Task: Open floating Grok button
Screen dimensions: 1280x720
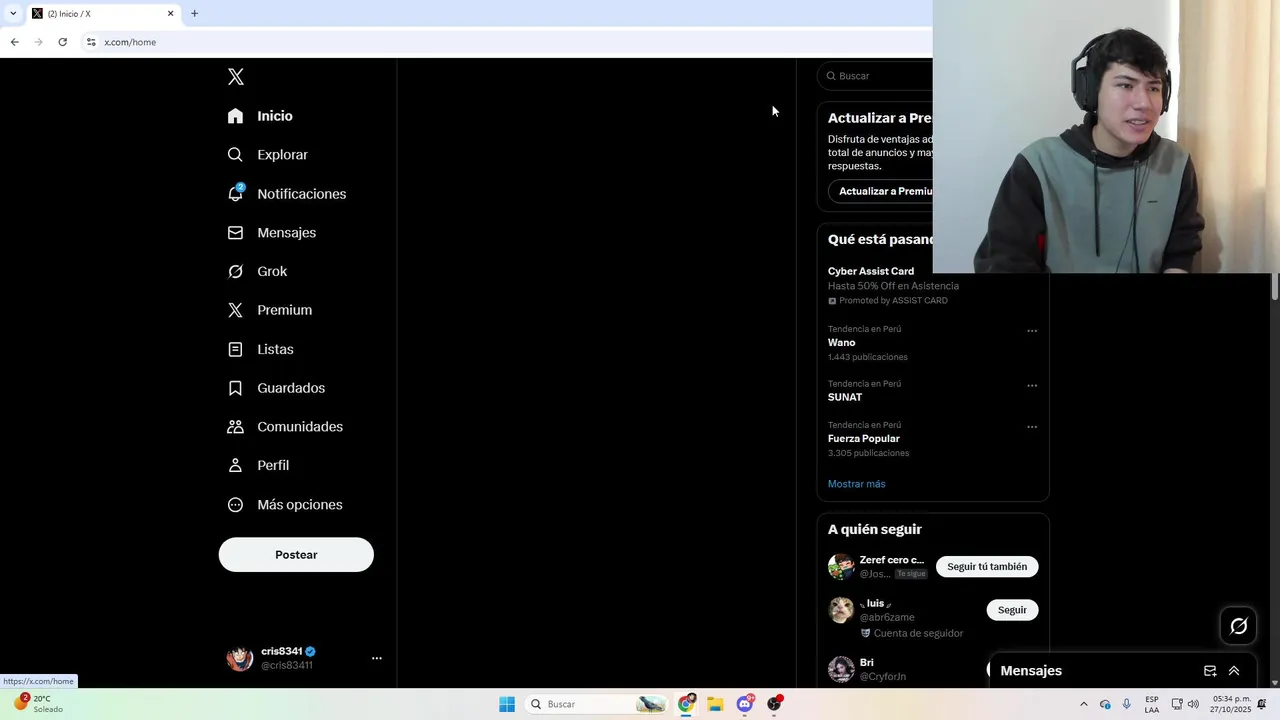Action: [1239, 626]
